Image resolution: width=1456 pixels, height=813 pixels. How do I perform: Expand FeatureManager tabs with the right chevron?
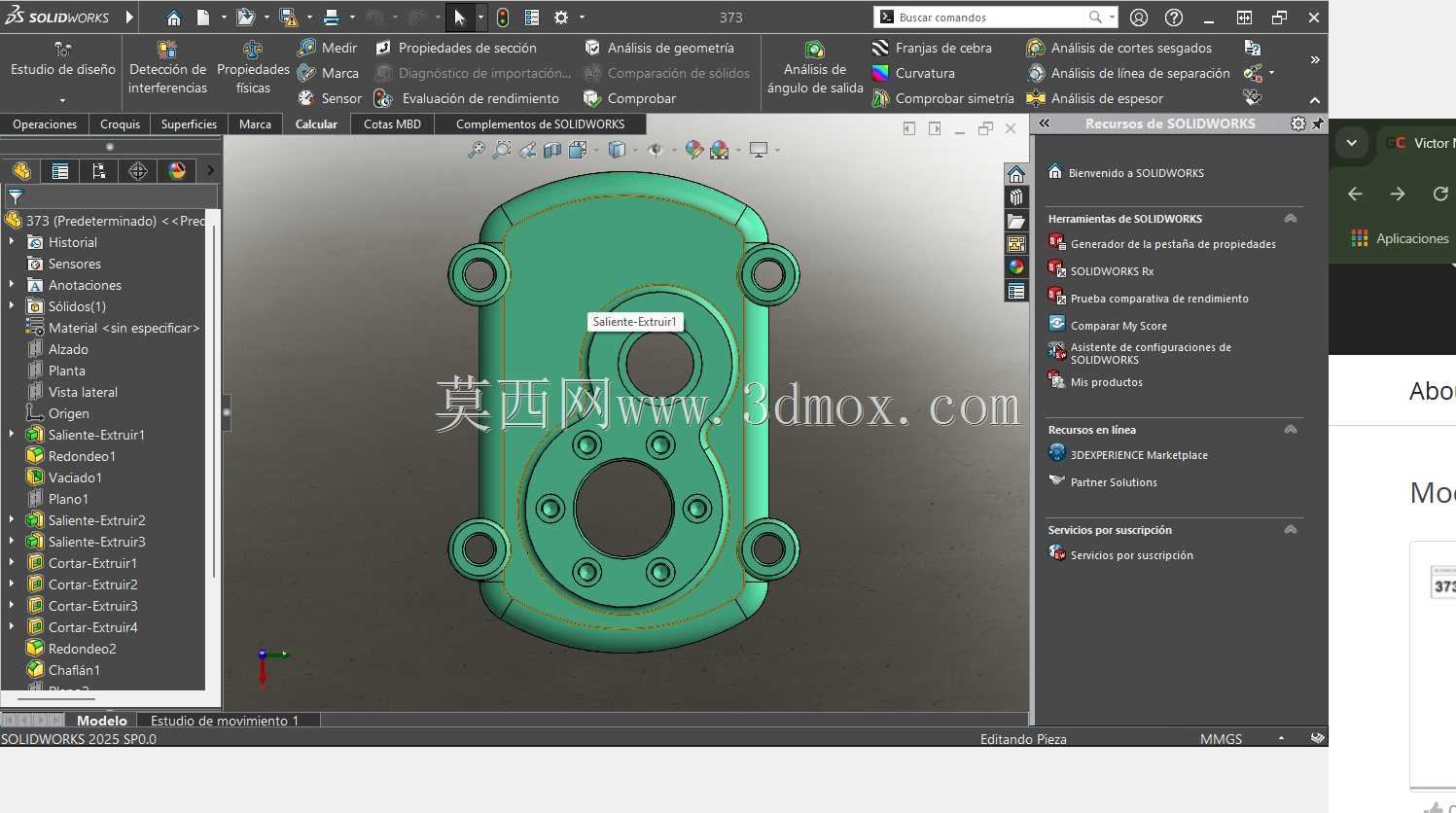click(210, 170)
